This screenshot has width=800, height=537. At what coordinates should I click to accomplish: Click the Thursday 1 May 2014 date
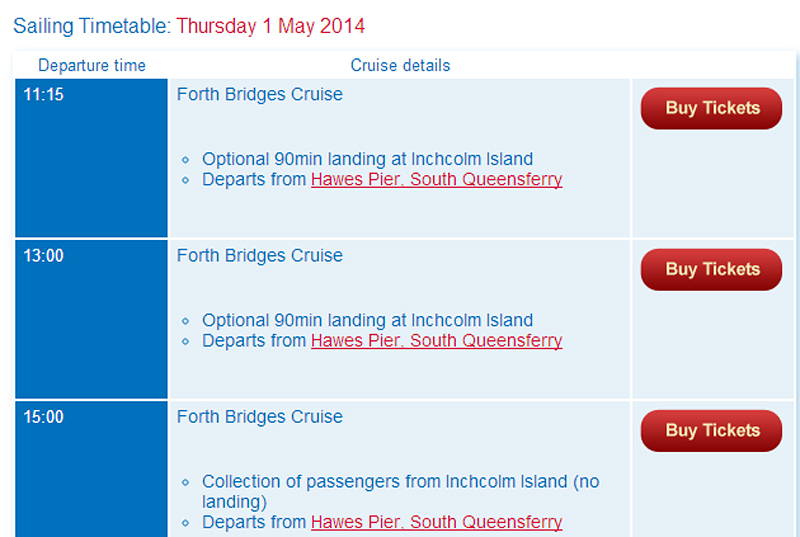click(x=270, y=26)
